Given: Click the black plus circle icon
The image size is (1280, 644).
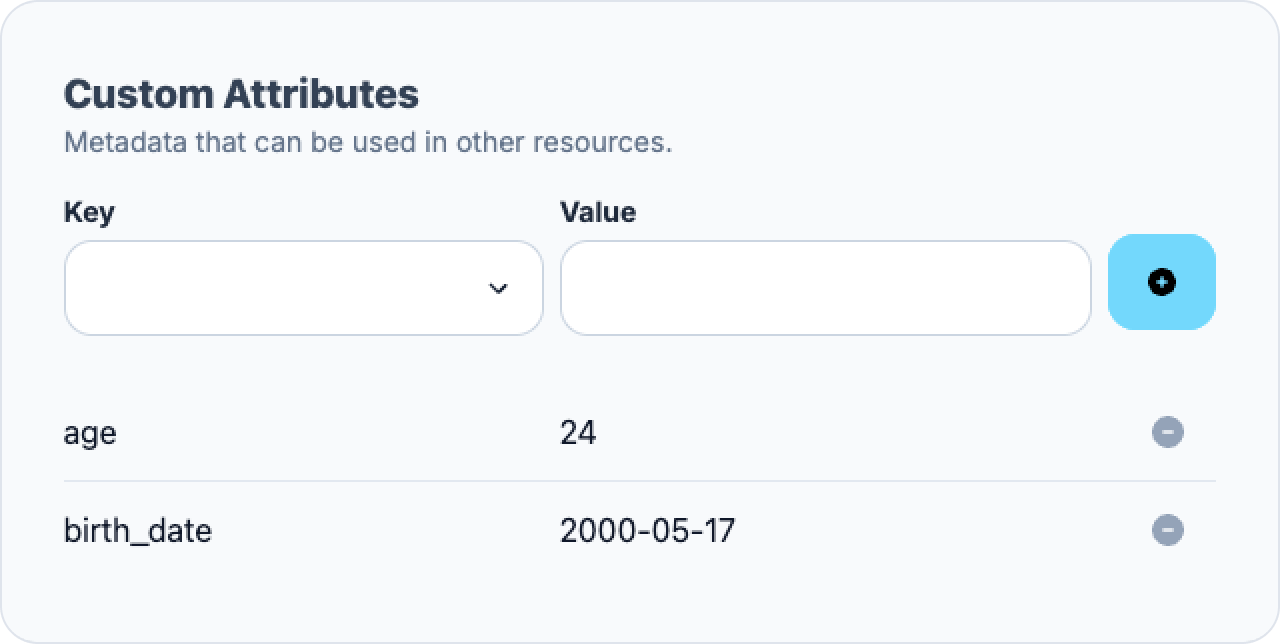Looking at the screenshot, I should (1162, 282).
